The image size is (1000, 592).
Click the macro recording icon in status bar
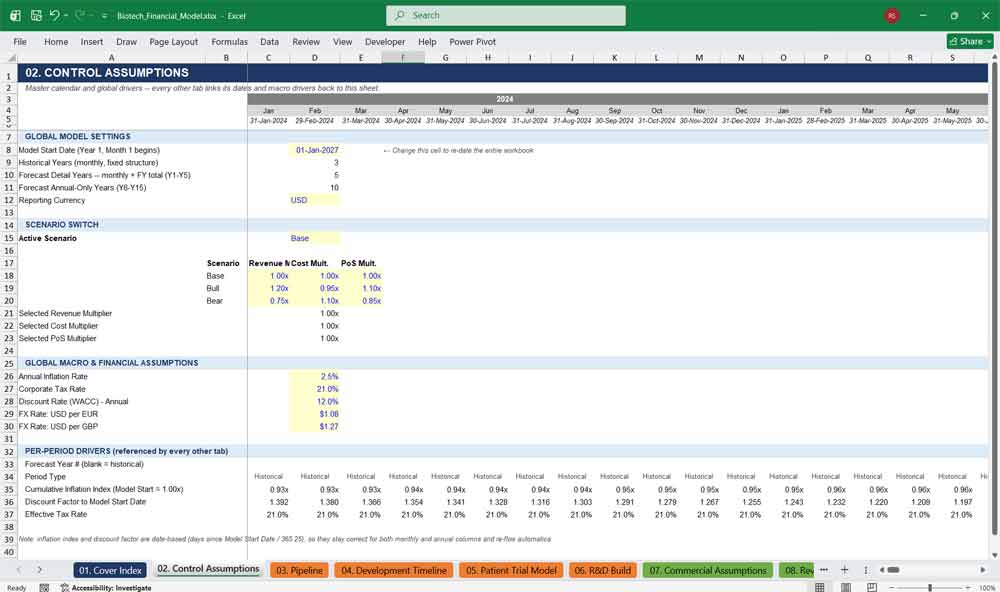point(44,588)
